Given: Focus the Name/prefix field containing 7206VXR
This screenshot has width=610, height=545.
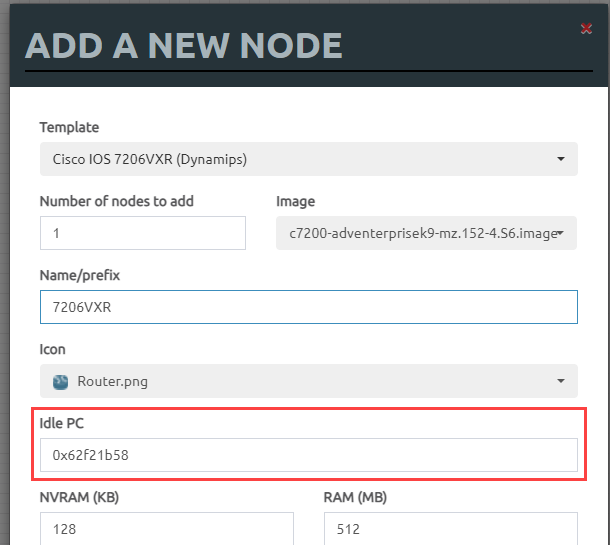Looking at the screenshot, I should pos(309,307).
